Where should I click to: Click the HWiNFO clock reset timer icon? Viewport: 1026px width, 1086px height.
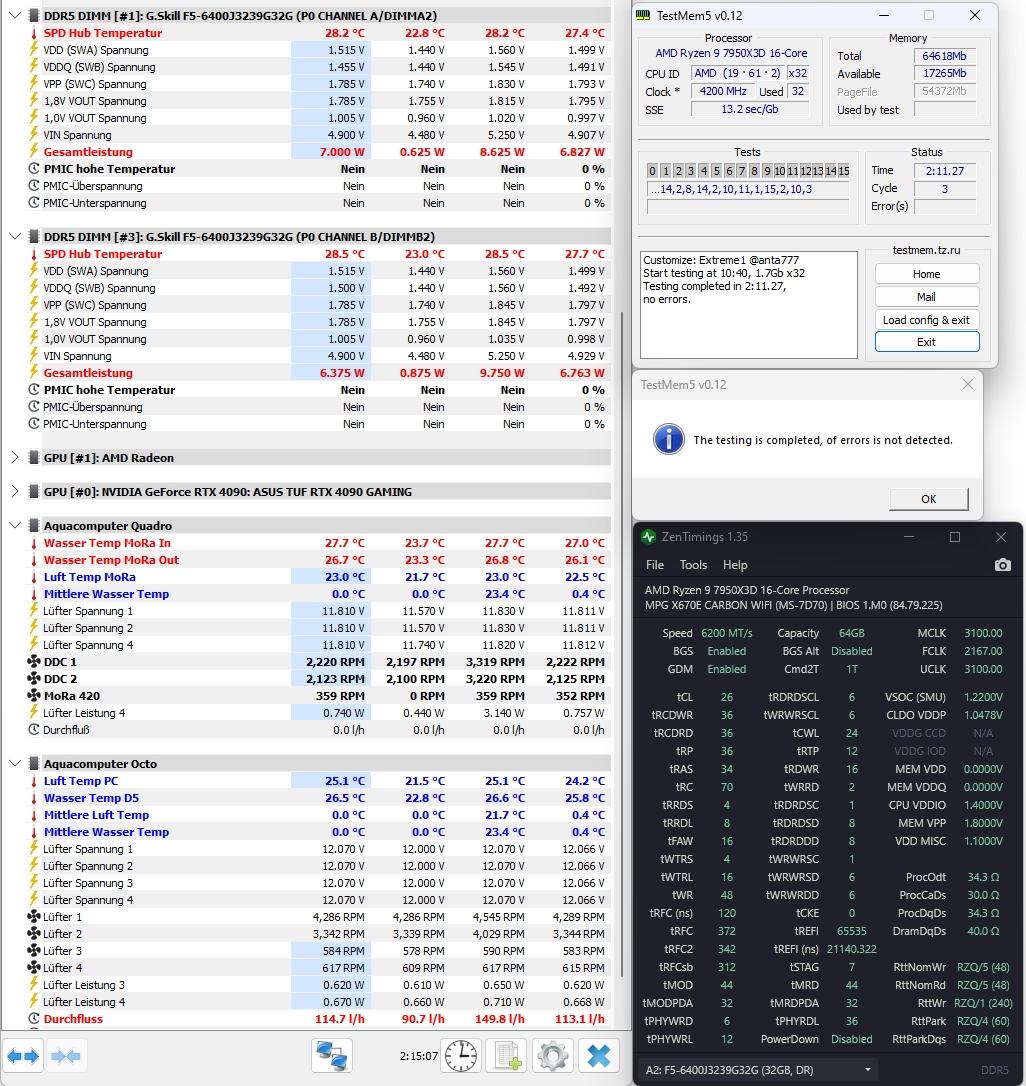pos(461,1056)
